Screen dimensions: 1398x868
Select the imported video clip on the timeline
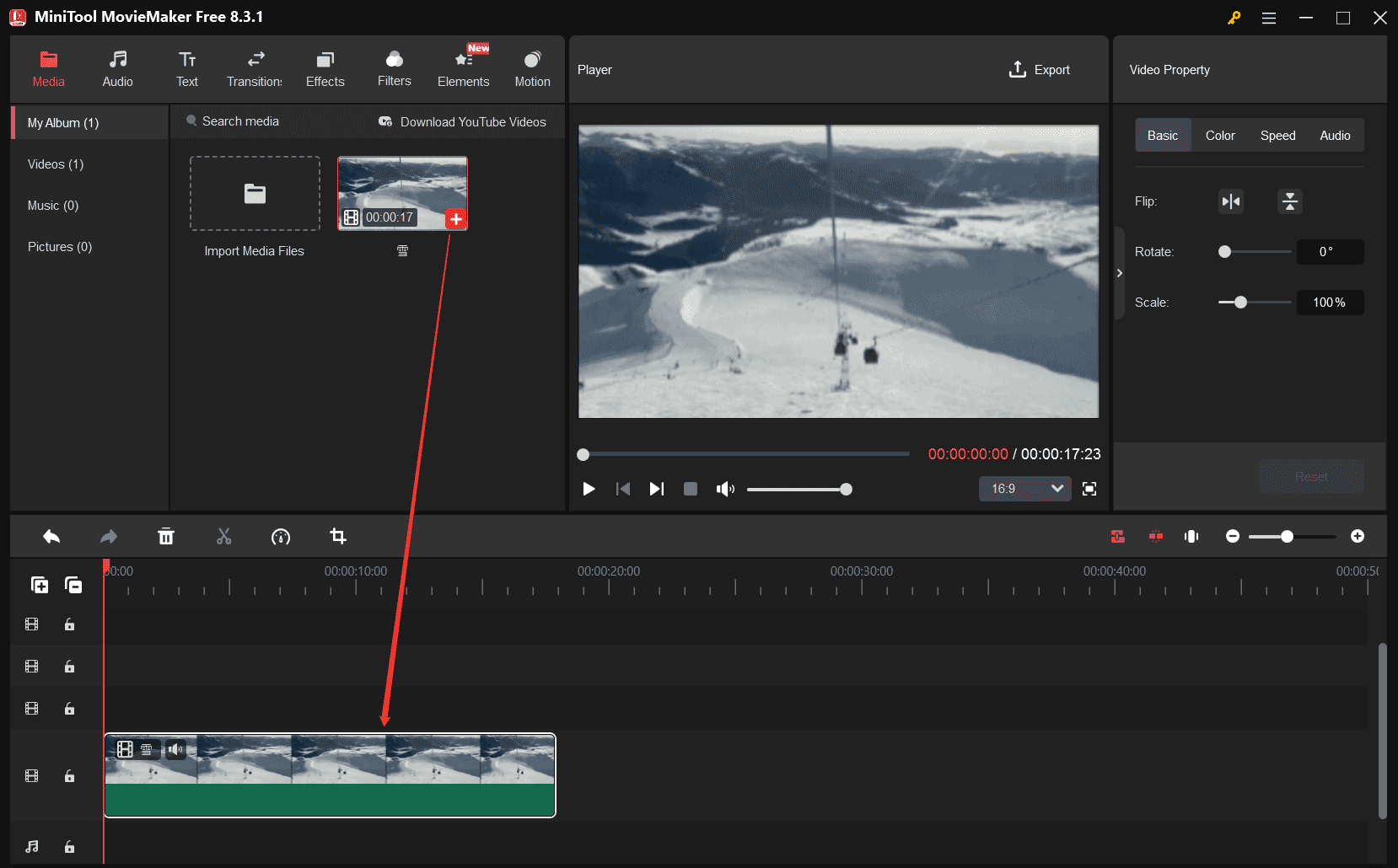(x=329, y=774)
